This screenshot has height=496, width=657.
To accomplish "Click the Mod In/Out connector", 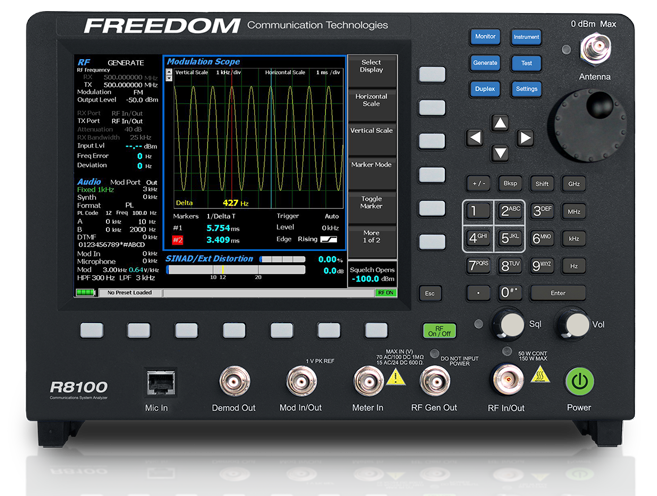I will click(302, 381).
